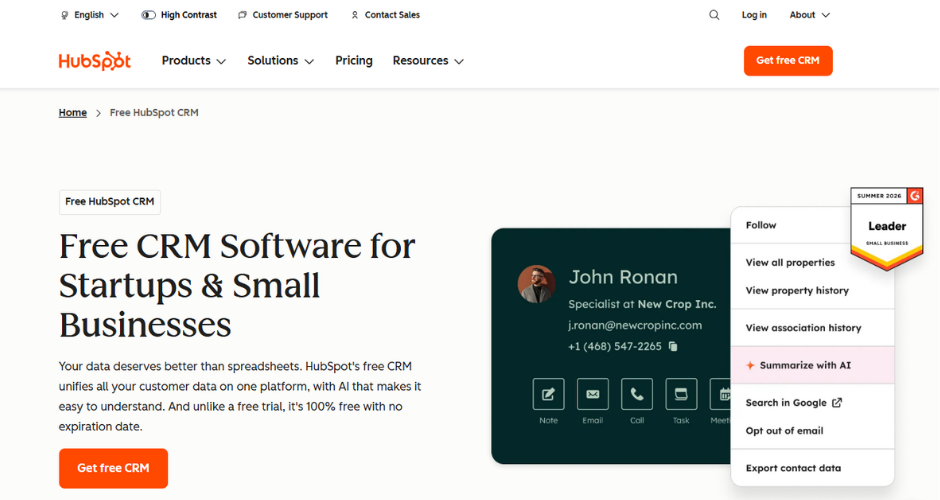Expand the Products menu
Viewport: 940px width, 500px height.
pos(194,61)
